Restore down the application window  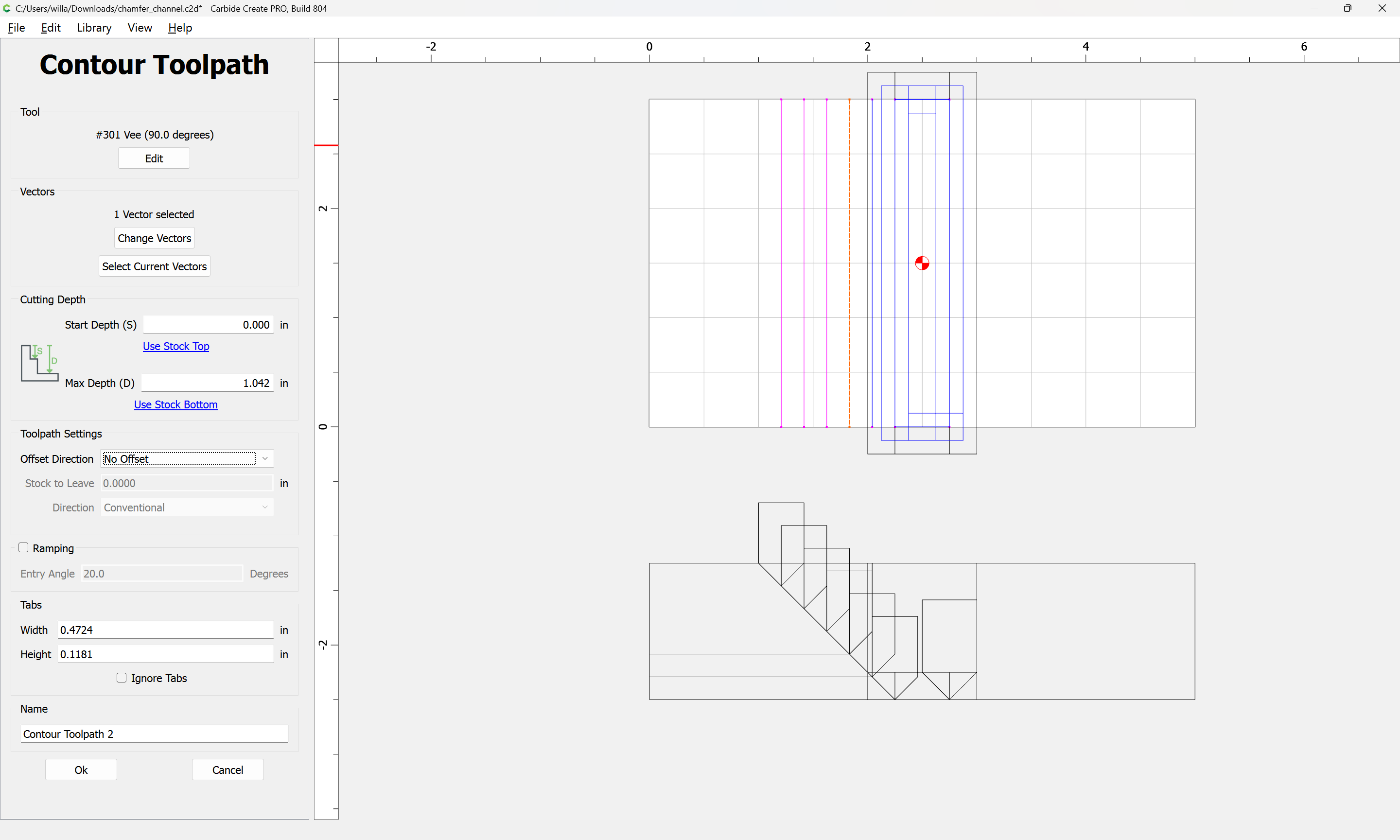(1347, 8)
